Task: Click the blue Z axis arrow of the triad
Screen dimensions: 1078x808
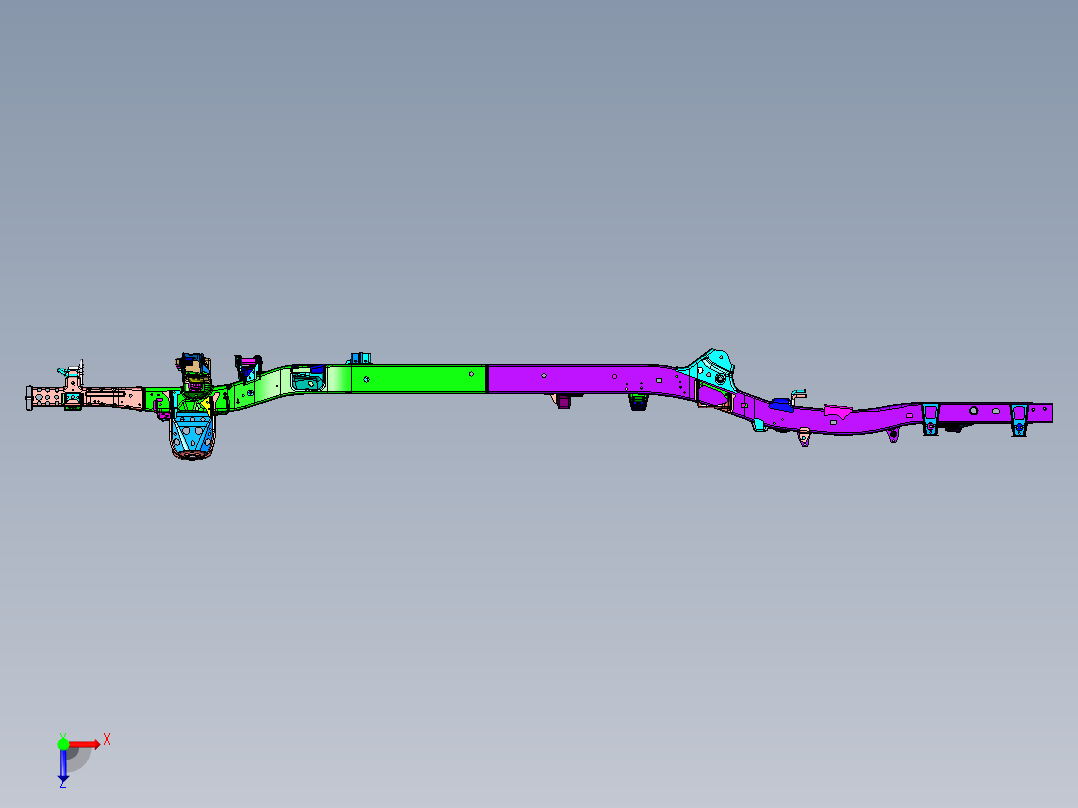Action: coord(63,766)
